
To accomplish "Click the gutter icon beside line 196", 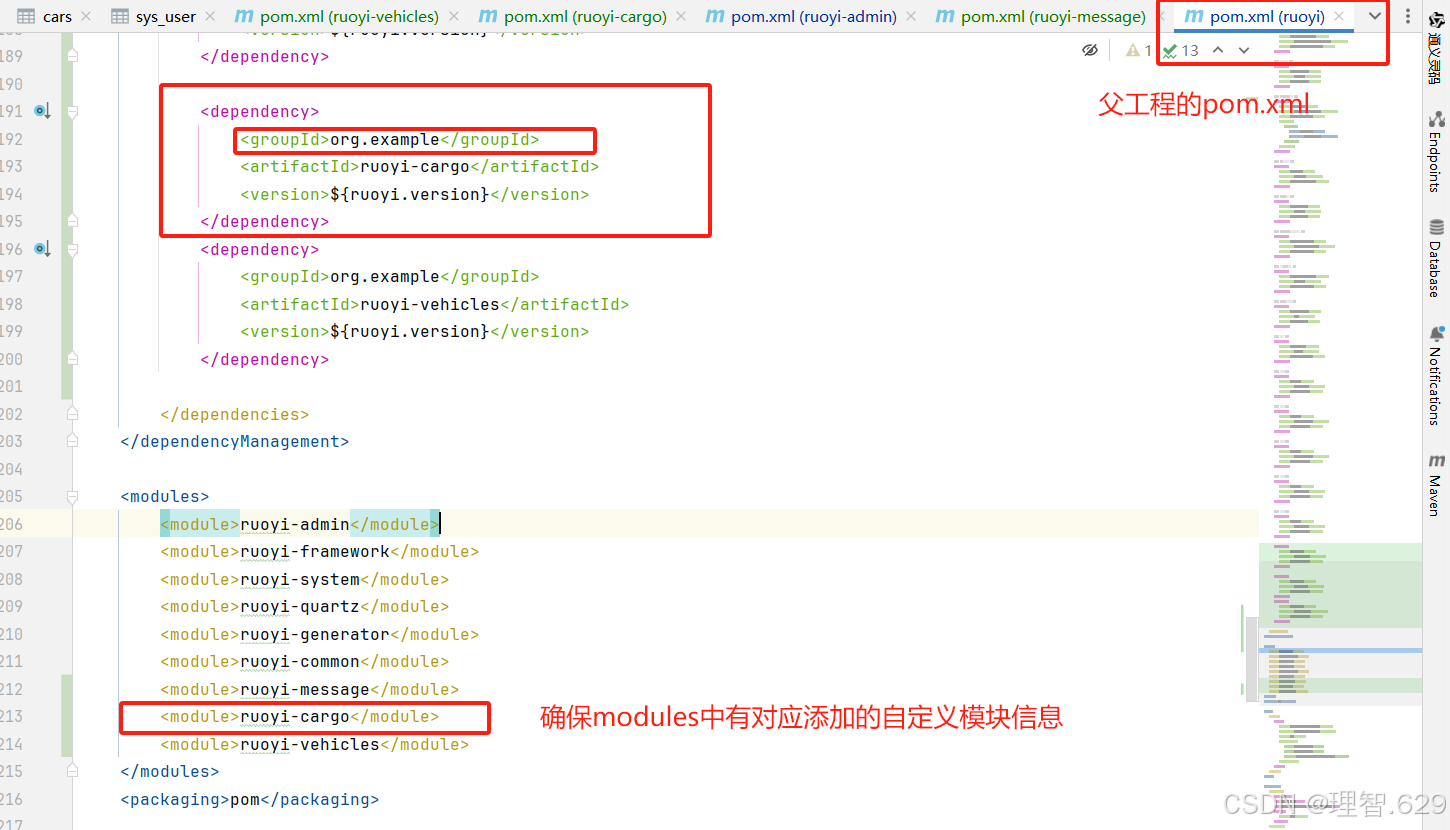I will pos(41,249).
